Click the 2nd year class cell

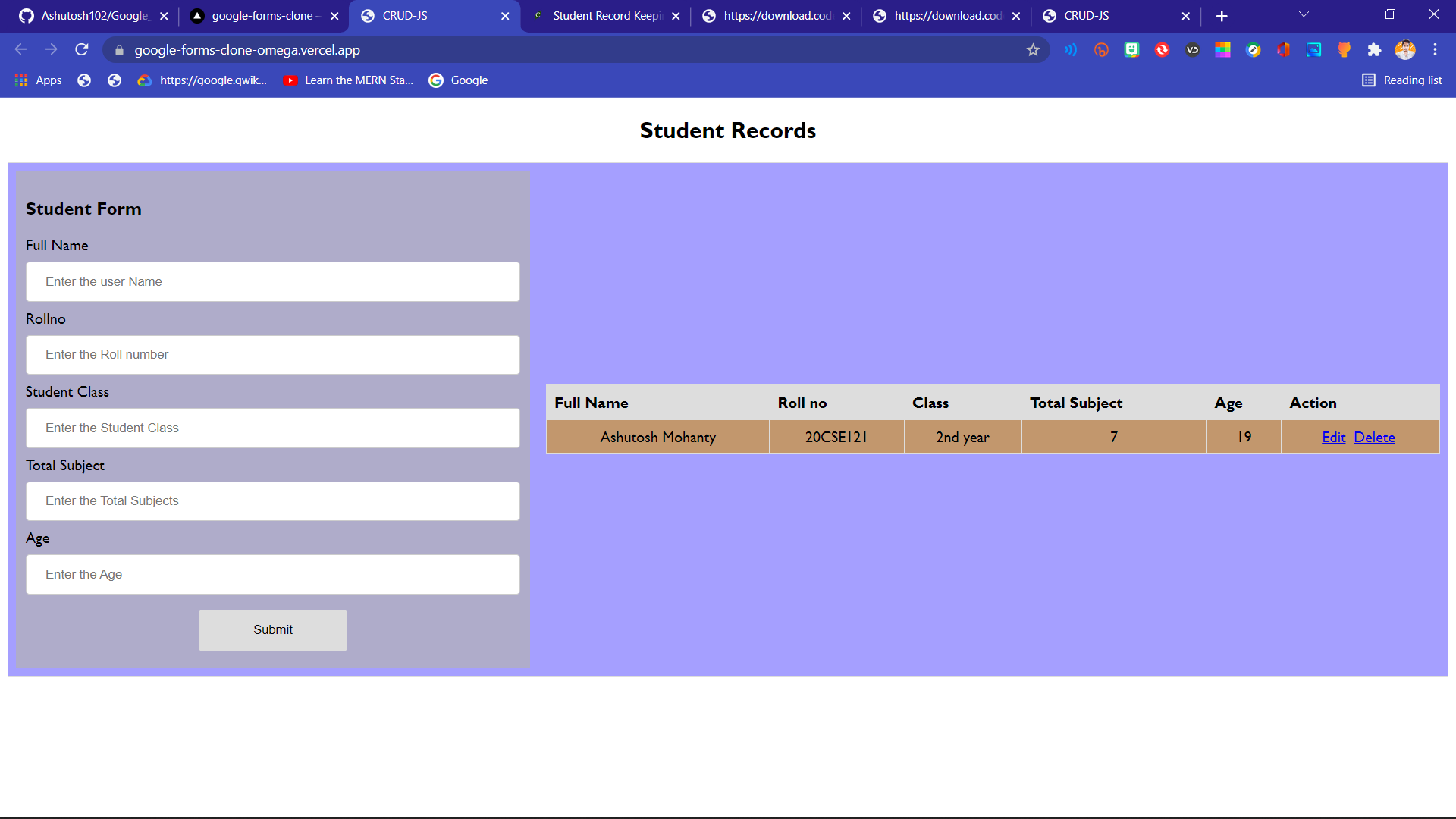962,438
